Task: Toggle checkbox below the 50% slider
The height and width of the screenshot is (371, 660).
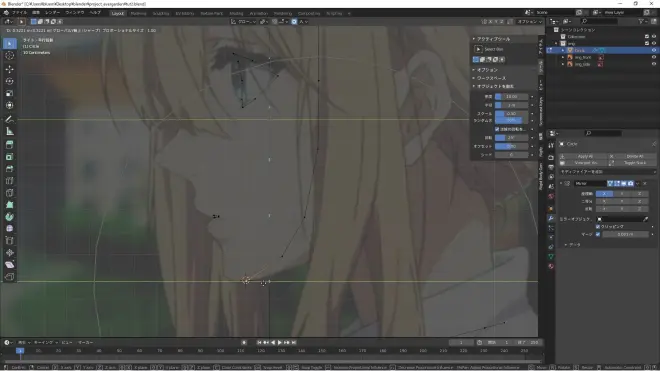Action: tap(497, 129)
